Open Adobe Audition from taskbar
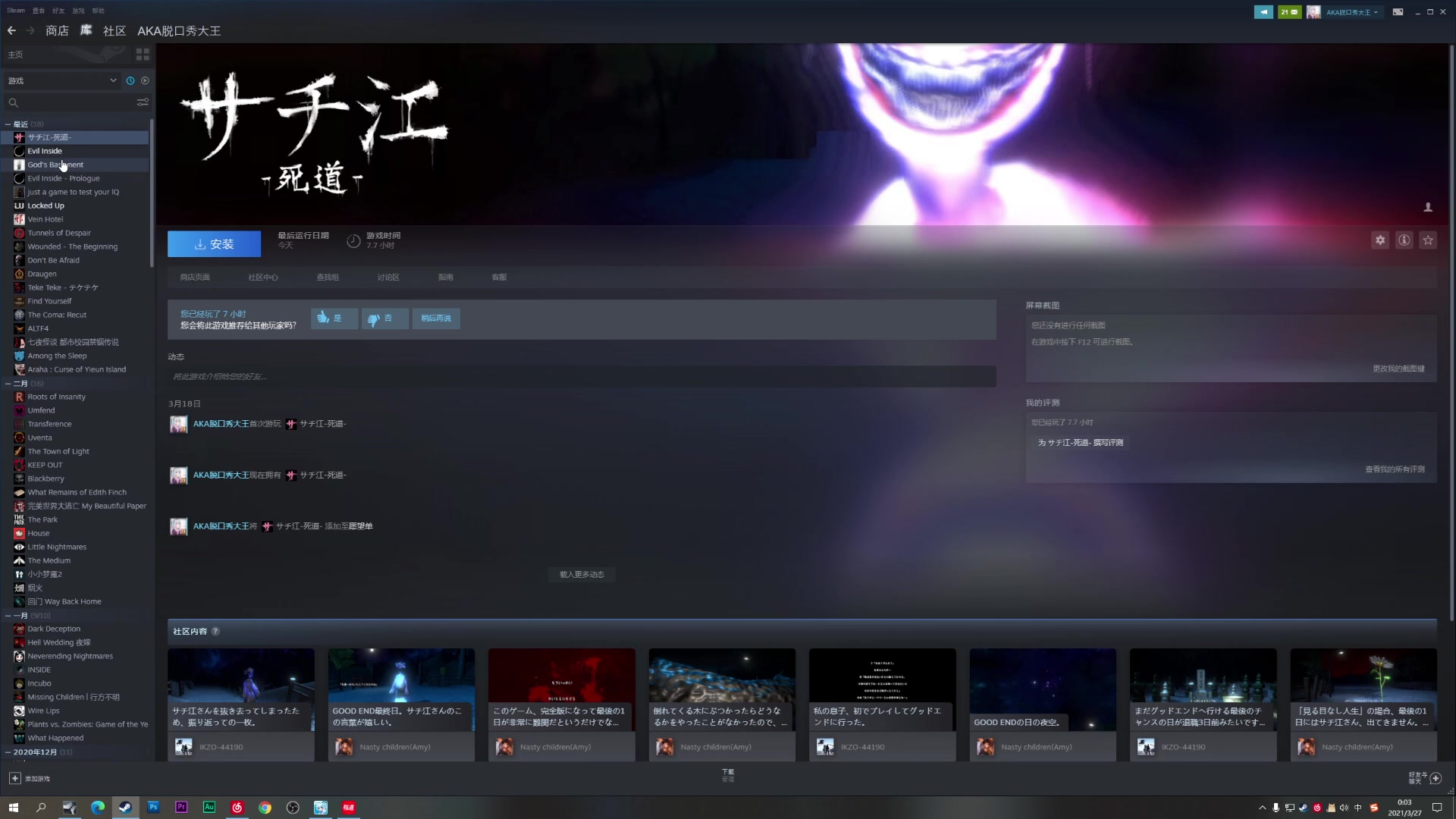The image size is (1456, 819). pyautogui.click(x=209, y=808)
